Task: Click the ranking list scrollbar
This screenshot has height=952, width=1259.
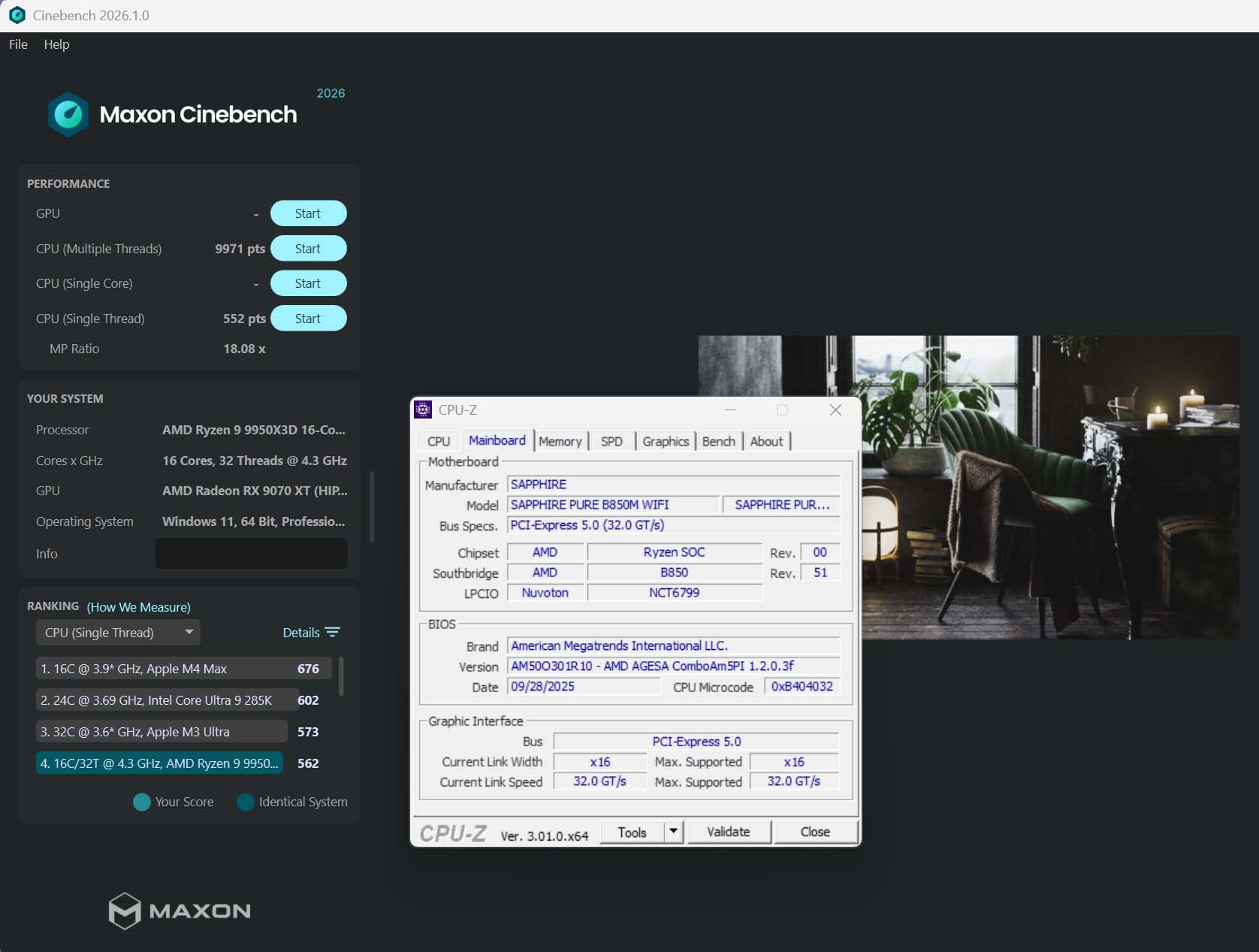Action: coord(341,676)
